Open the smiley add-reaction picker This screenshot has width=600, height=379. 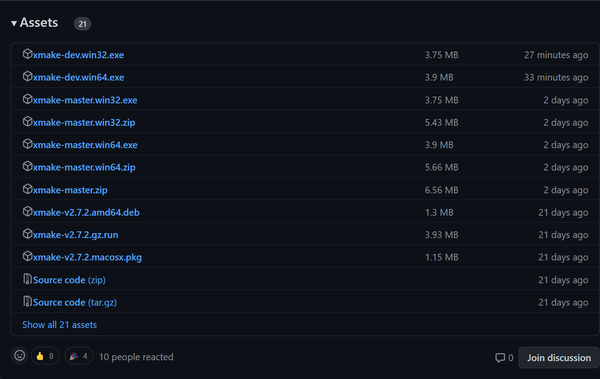(x=20, y=356)
